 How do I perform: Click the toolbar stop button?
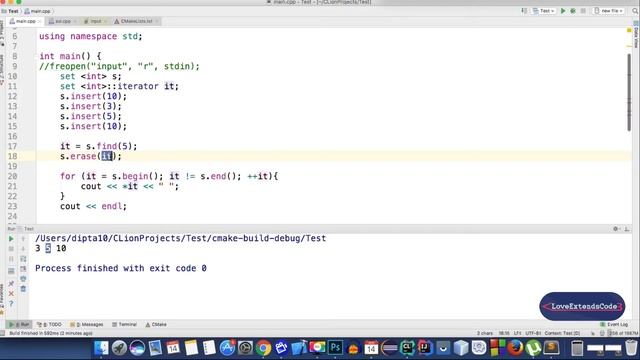pyautogui.click(x=583, y=11)
